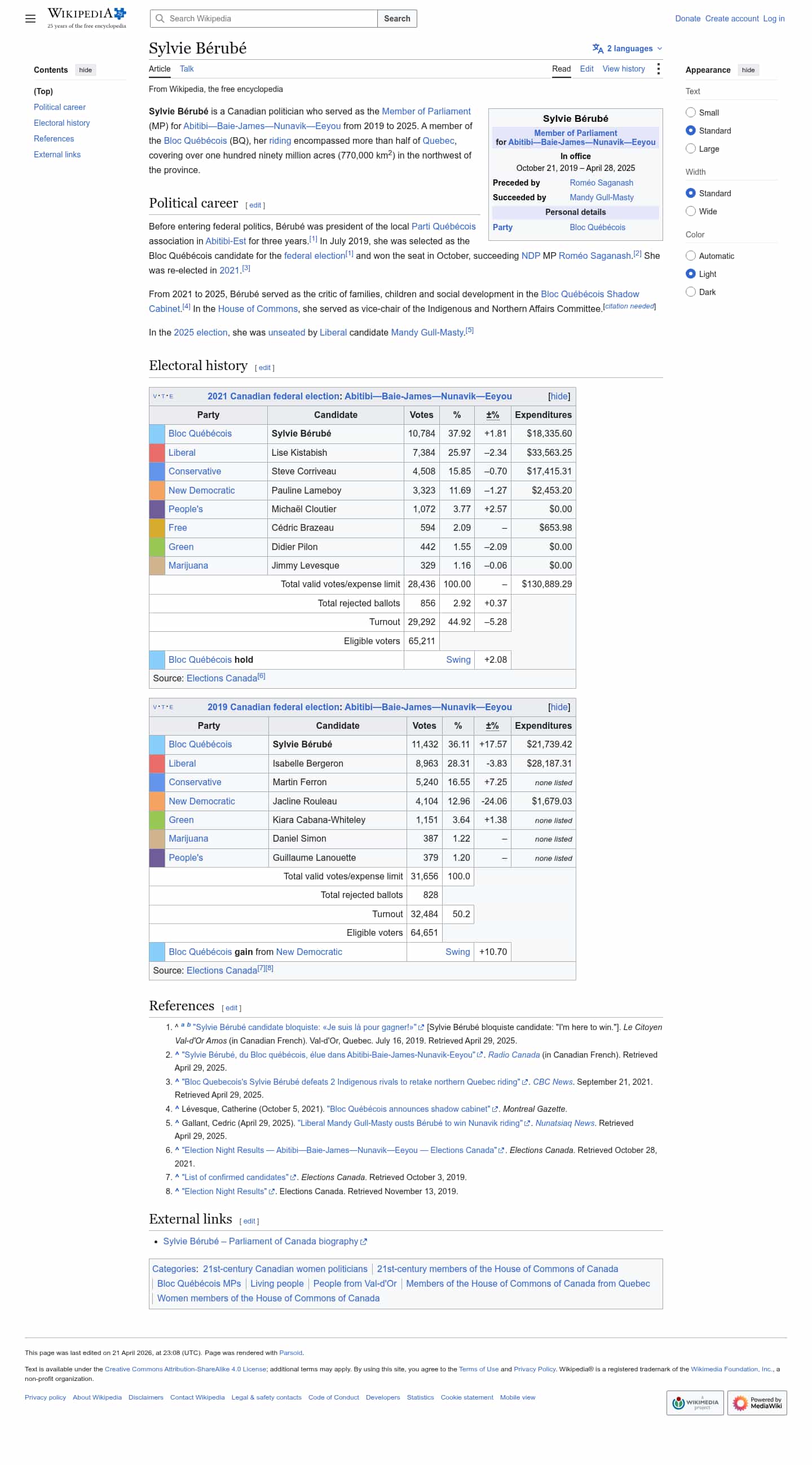Open the Read tab
Screen dimensions: 812x1465
pos(561,69)
